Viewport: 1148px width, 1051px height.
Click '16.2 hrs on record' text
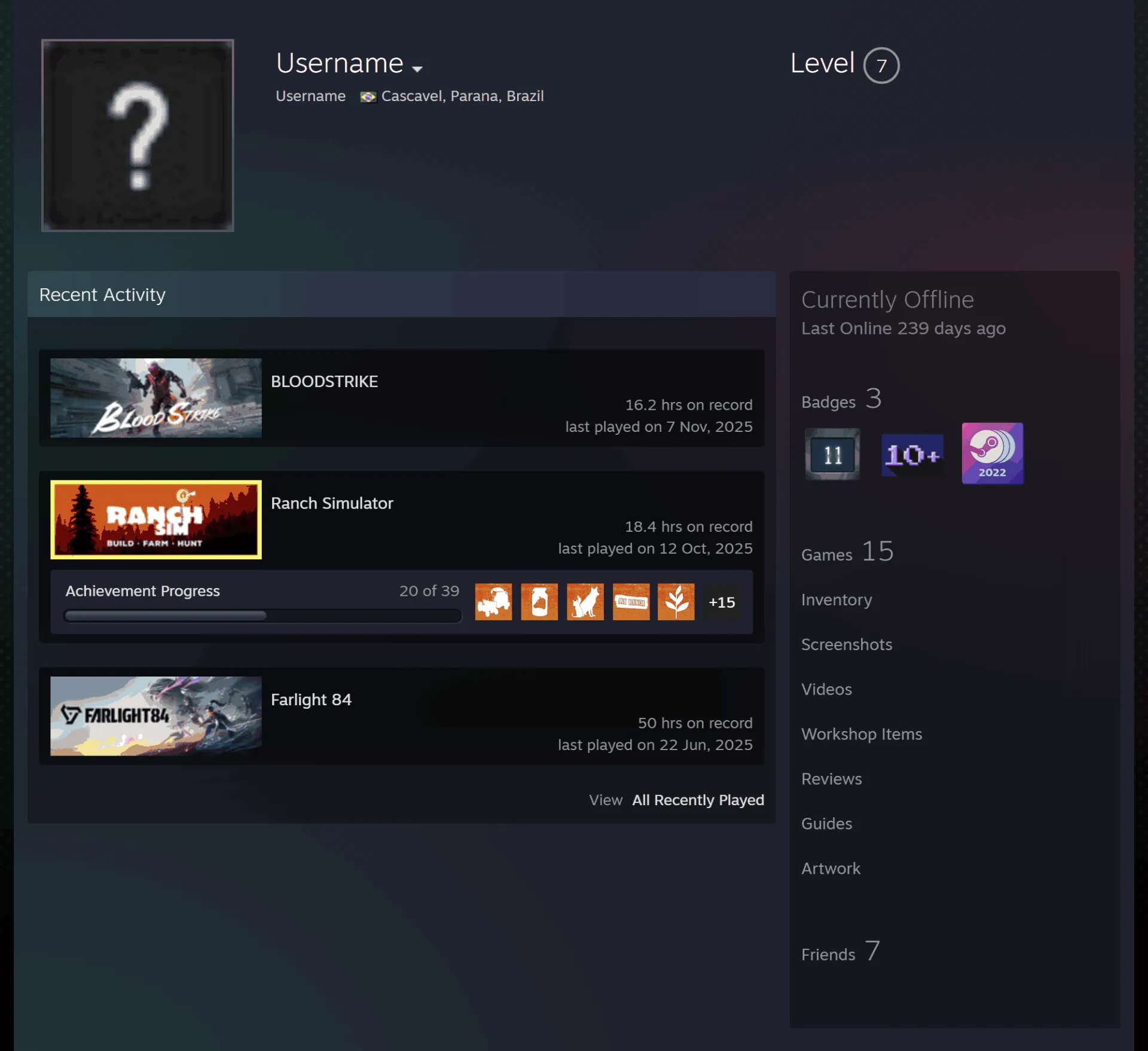pos(689,405)
